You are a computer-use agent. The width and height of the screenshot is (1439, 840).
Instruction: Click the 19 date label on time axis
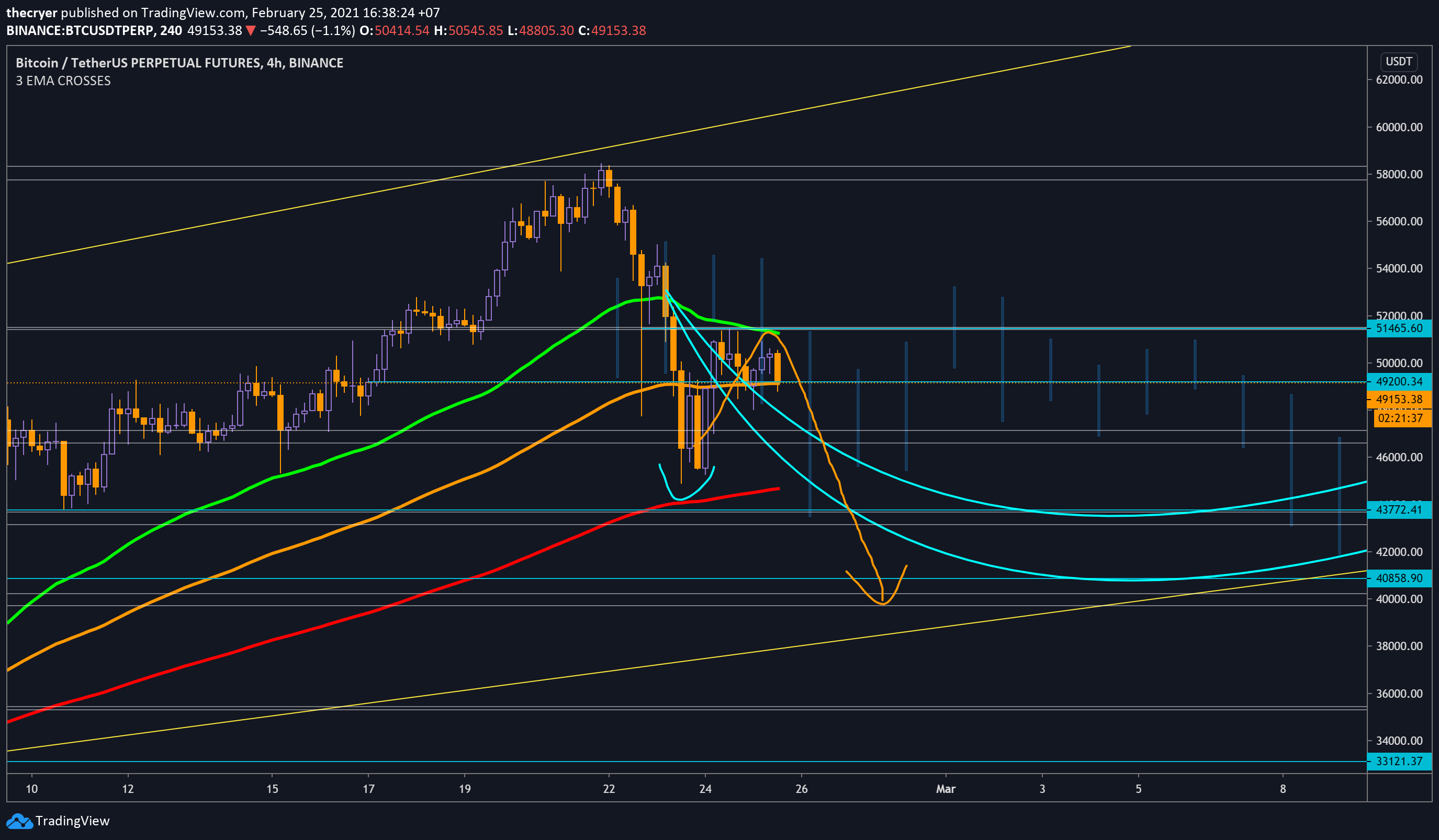tap(465, 789)
